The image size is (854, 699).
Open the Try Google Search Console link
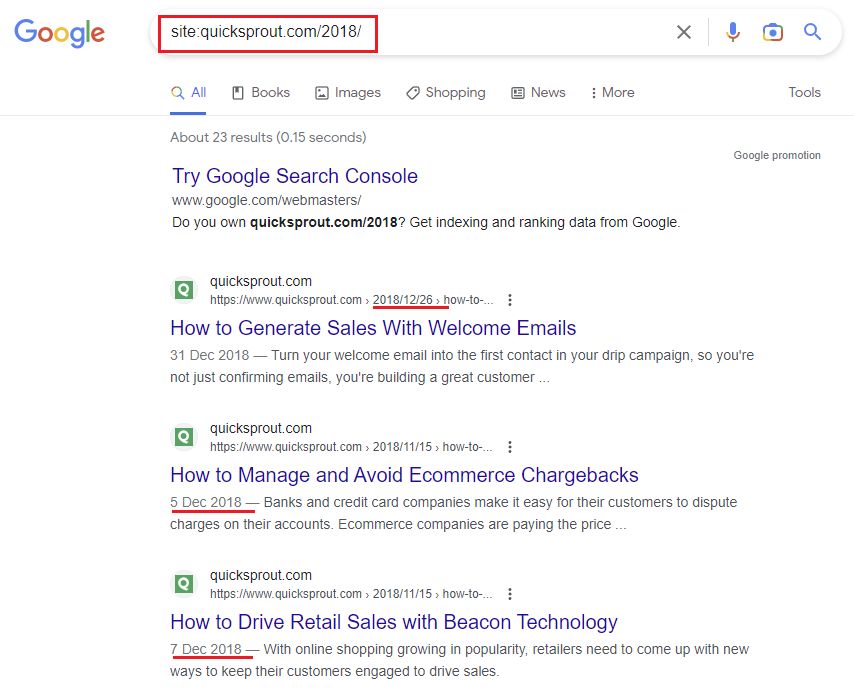(x=294, y=175)
